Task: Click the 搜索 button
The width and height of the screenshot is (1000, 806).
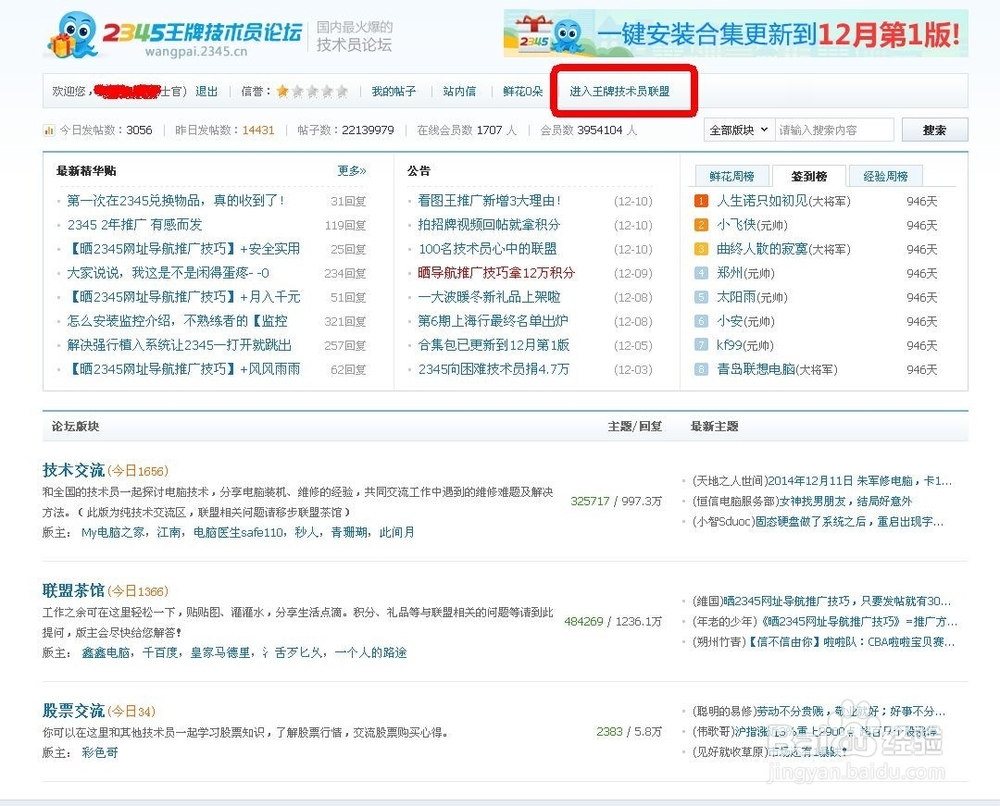Action: (934, 130)
